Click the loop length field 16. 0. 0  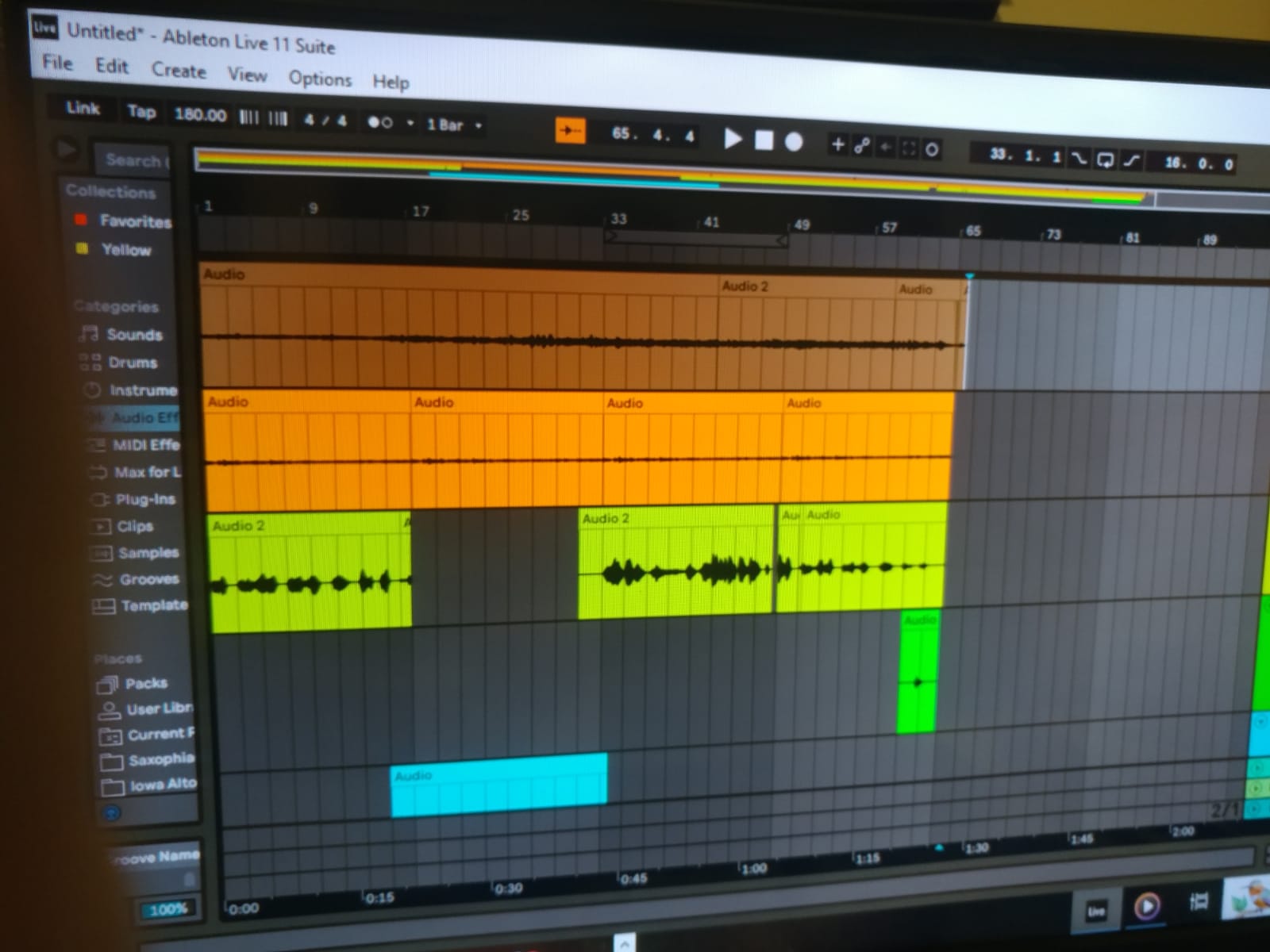[x=1199, y=164]
